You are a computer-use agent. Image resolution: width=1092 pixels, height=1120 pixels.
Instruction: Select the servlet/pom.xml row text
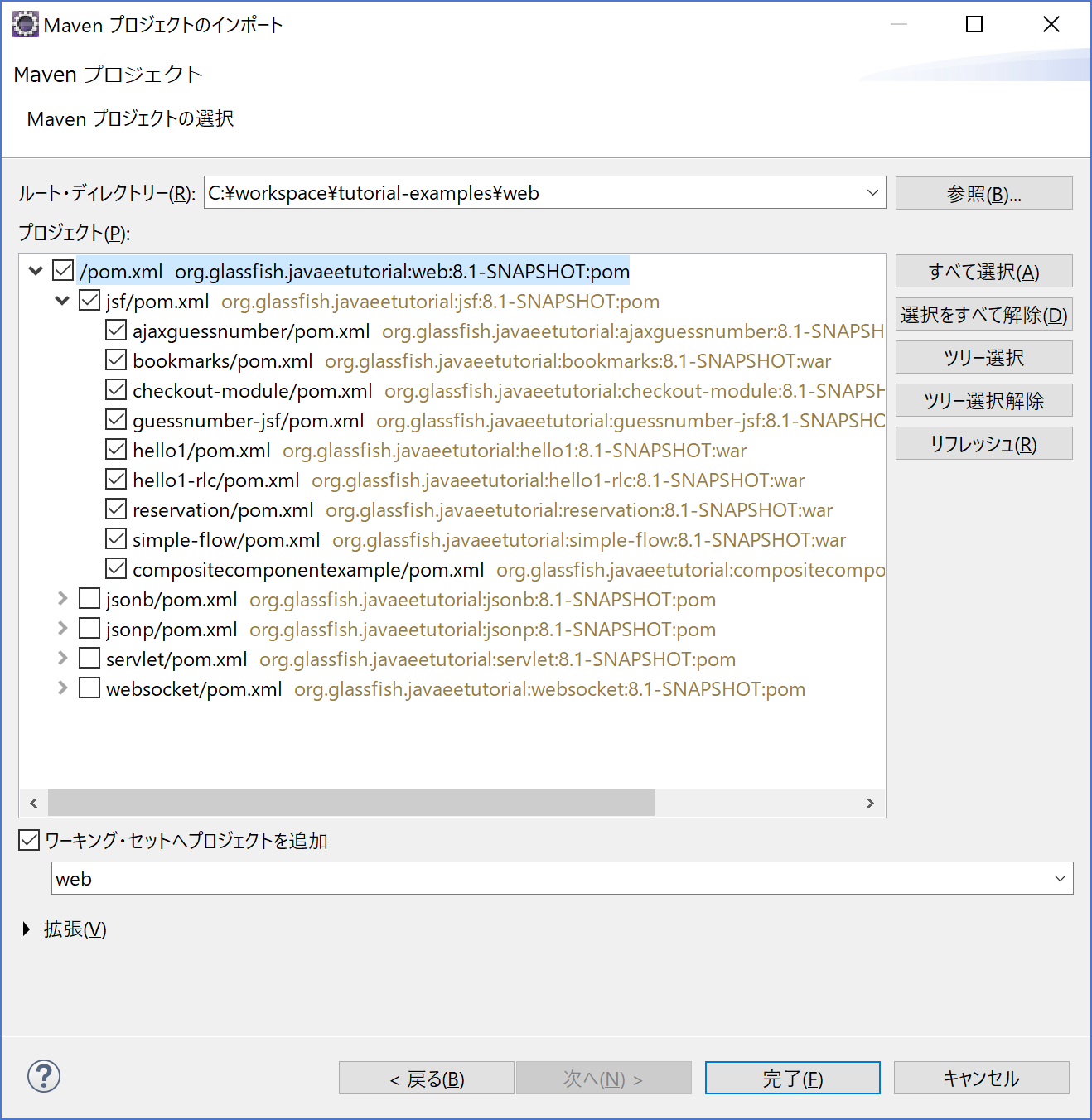point(421,659)
